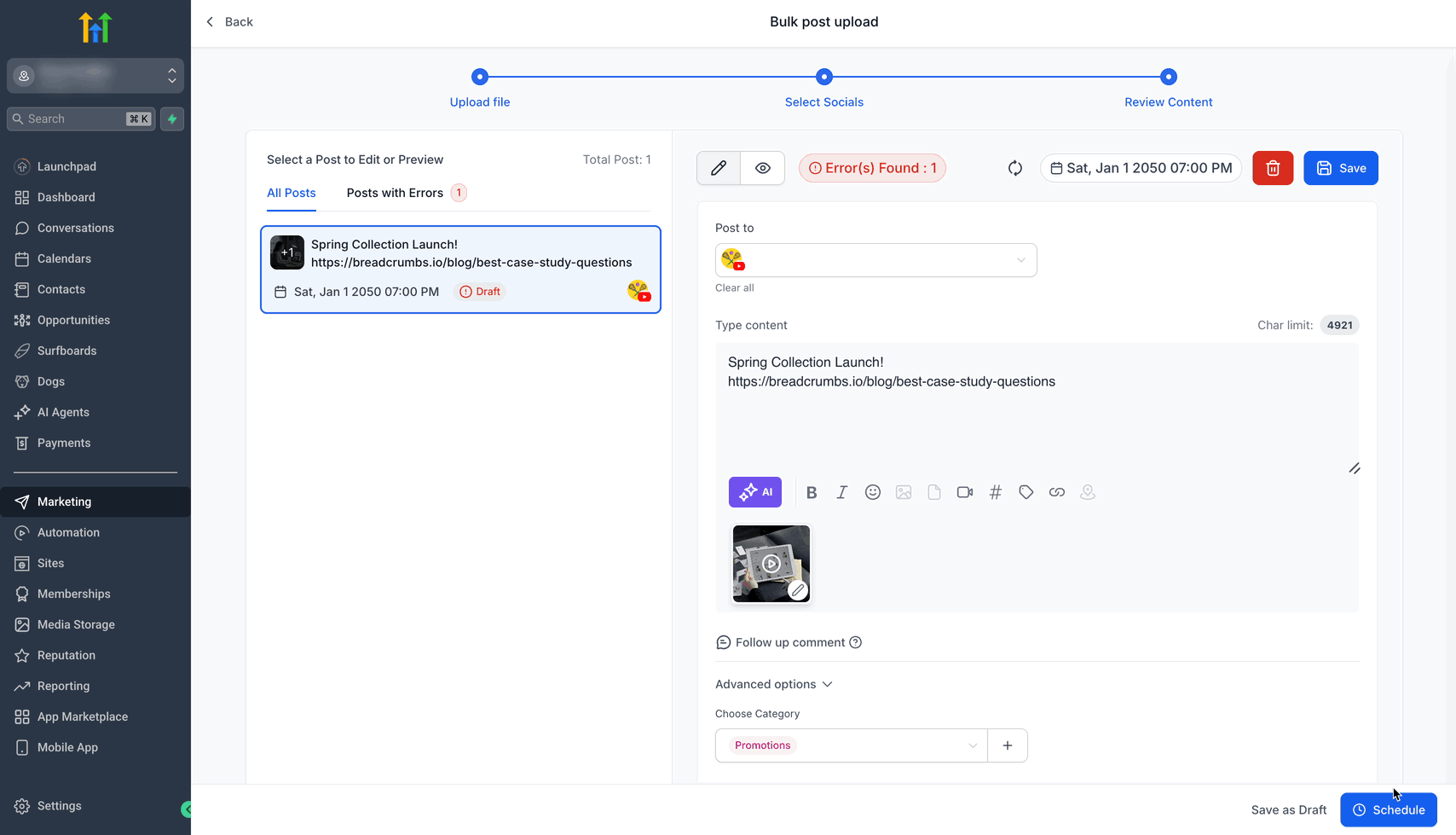Go to the Upload file step

[x=480, y=77]
